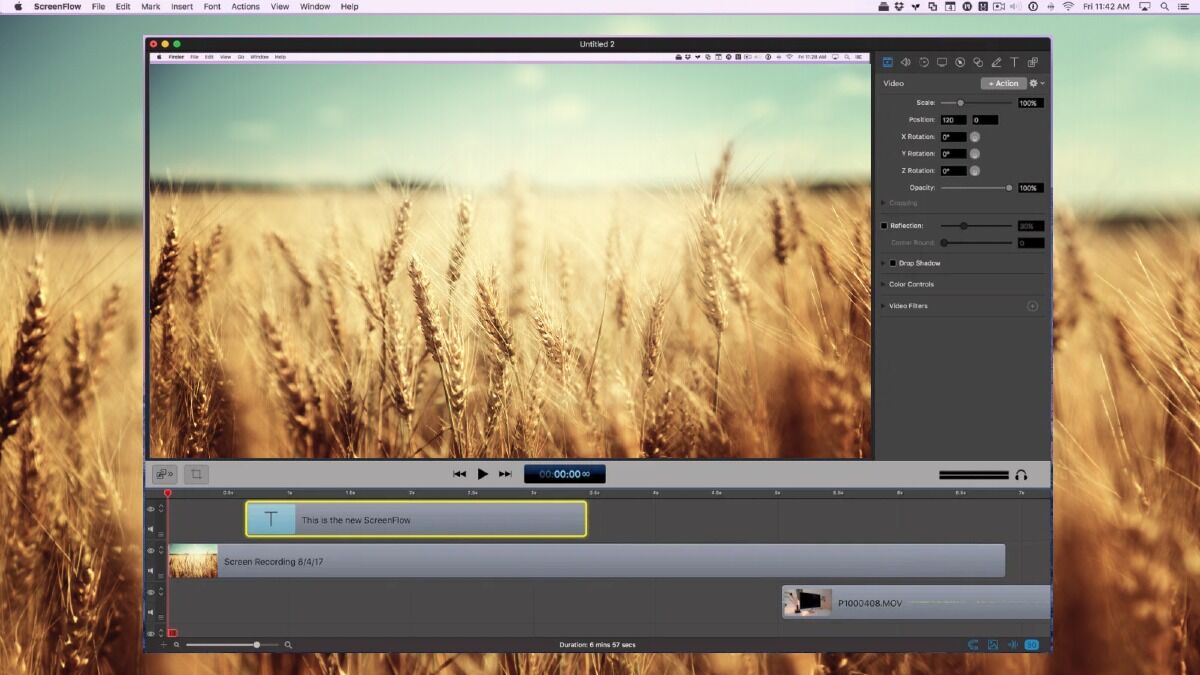Mute the Screen Recording 8/4/17 track
Image resolution: width=1200 pixels, height=675 pixels.
(x=152, y=570)
